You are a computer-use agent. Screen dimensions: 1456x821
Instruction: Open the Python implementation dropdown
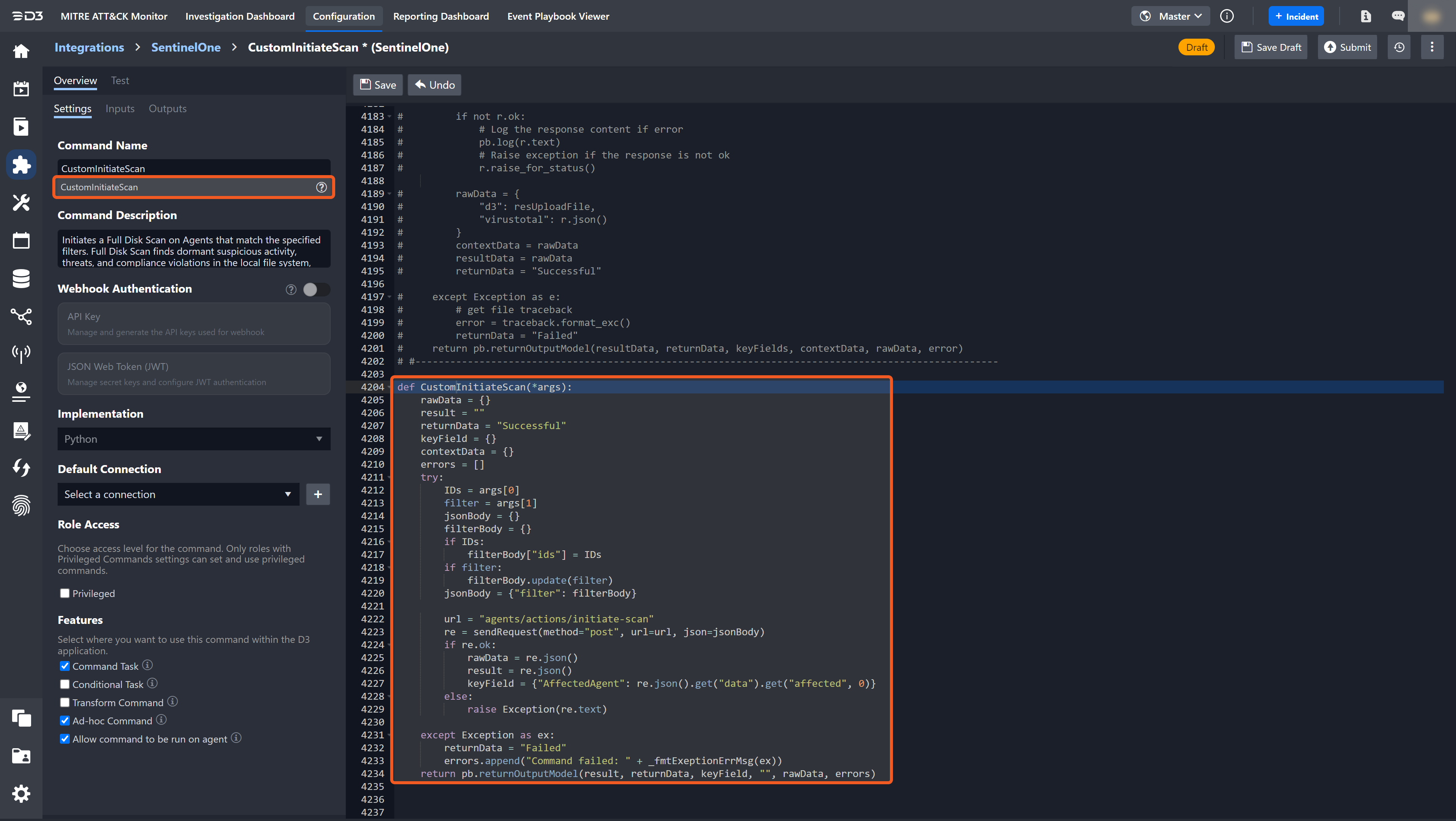pos(193,439)
